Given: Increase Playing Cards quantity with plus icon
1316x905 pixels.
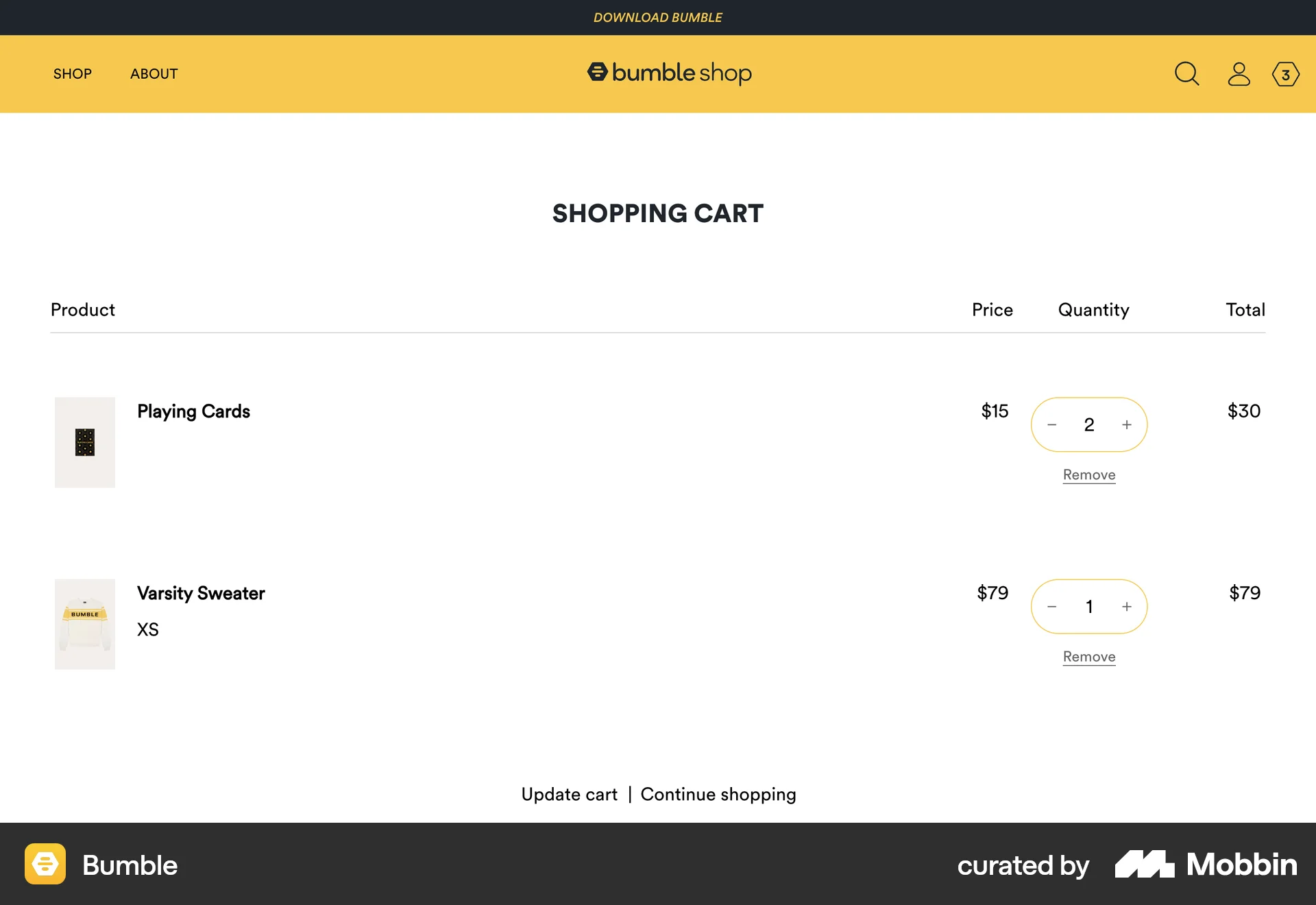Looking at the screenshot, I should click(1126, 424).
